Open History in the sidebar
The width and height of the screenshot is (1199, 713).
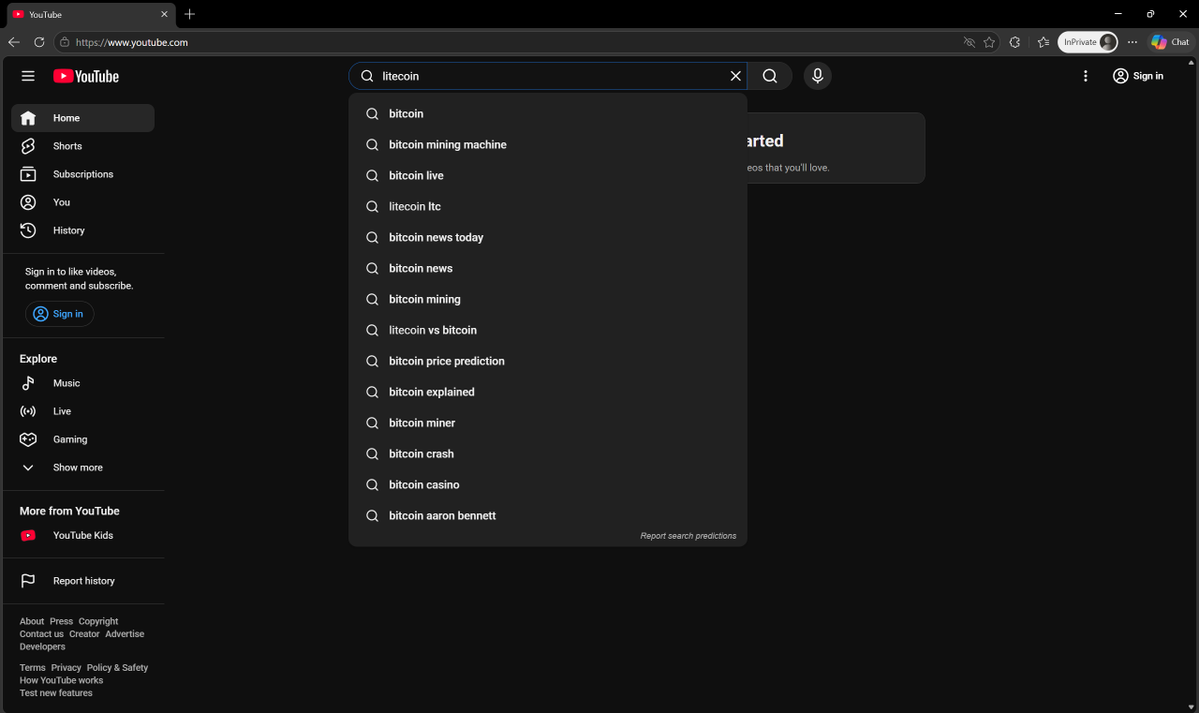click(x=83, y=230)
